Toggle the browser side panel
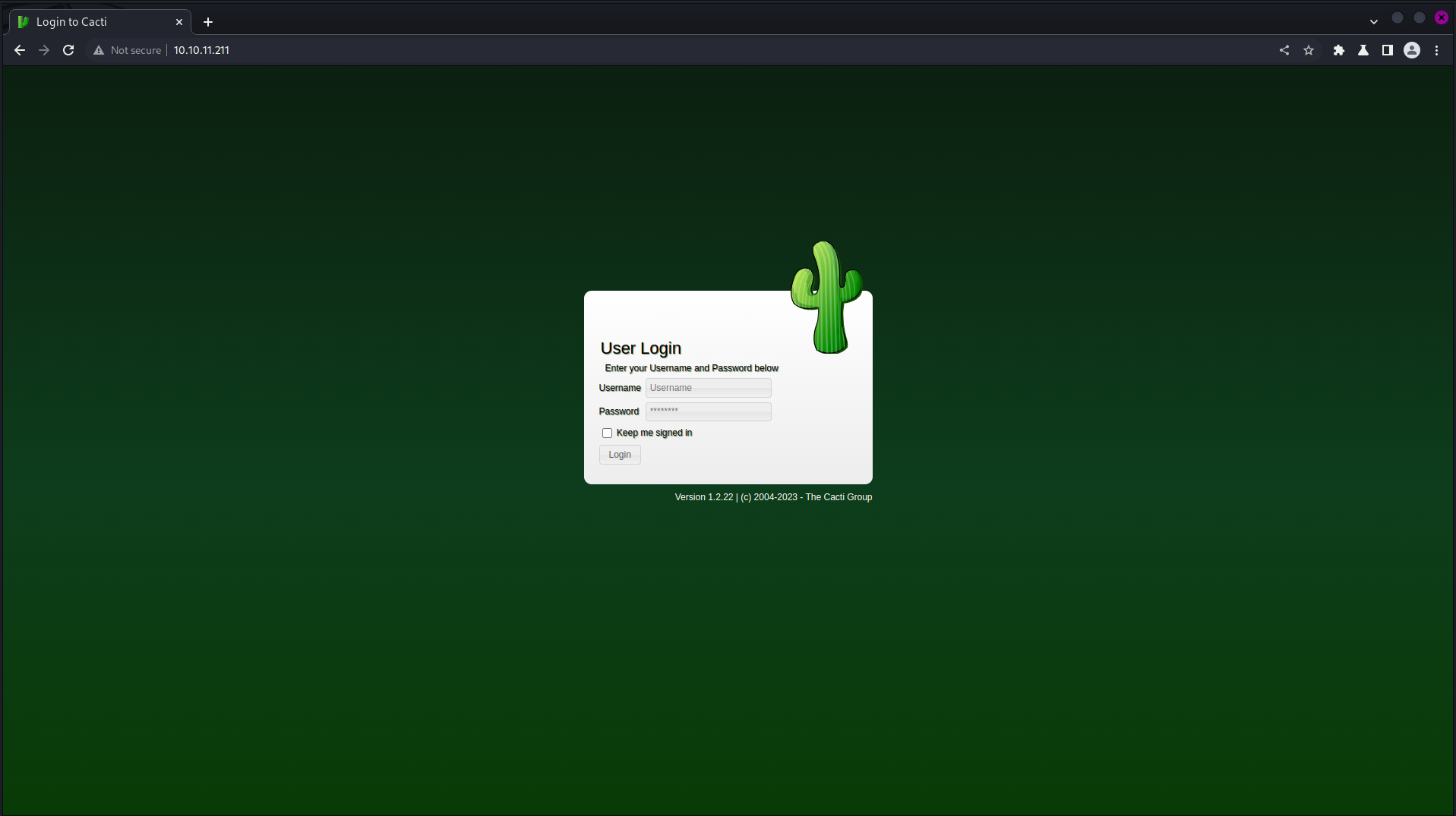Viewport: 1456px width, 816px height. tap(1387, 50)
